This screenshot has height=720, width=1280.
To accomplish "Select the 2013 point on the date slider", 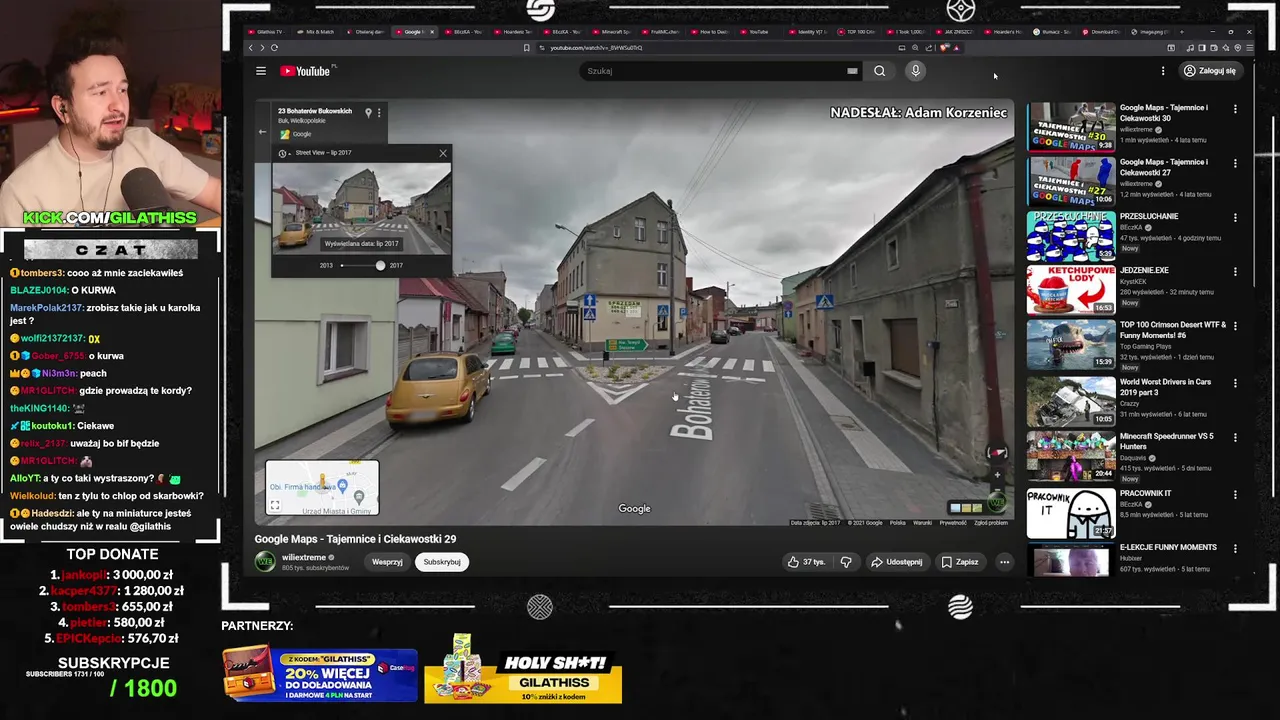I will [342, 265].
